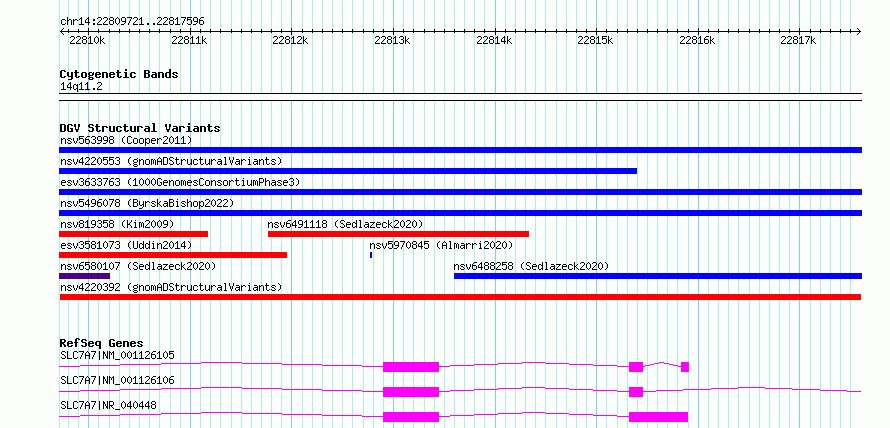Open the red nsv4220392 gnomADStructuralVariants bar
The height and width of the screenshot is (428, 890).
(x=460, y=297)
